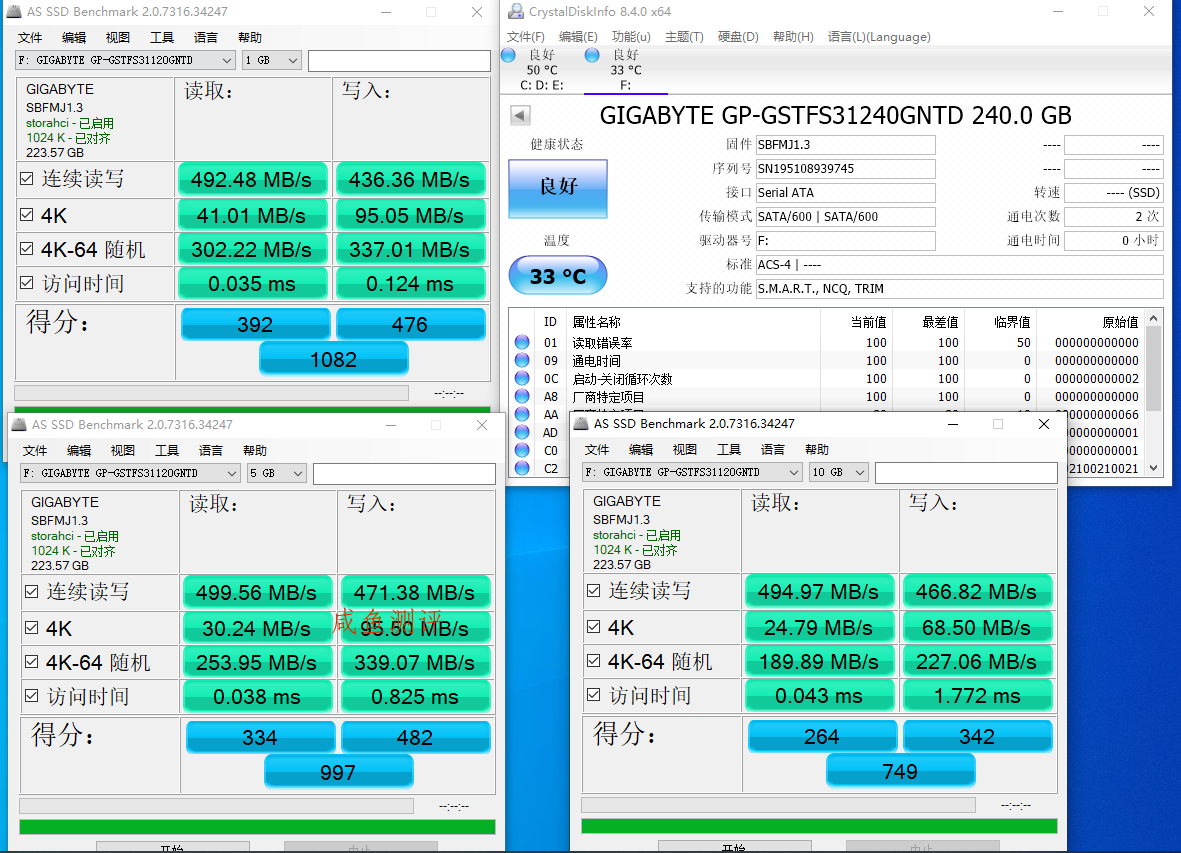The height and width of the screenshot is (853, 1181).
Task: Select the F: disk status orb at 33 °C
Action: 592,55
